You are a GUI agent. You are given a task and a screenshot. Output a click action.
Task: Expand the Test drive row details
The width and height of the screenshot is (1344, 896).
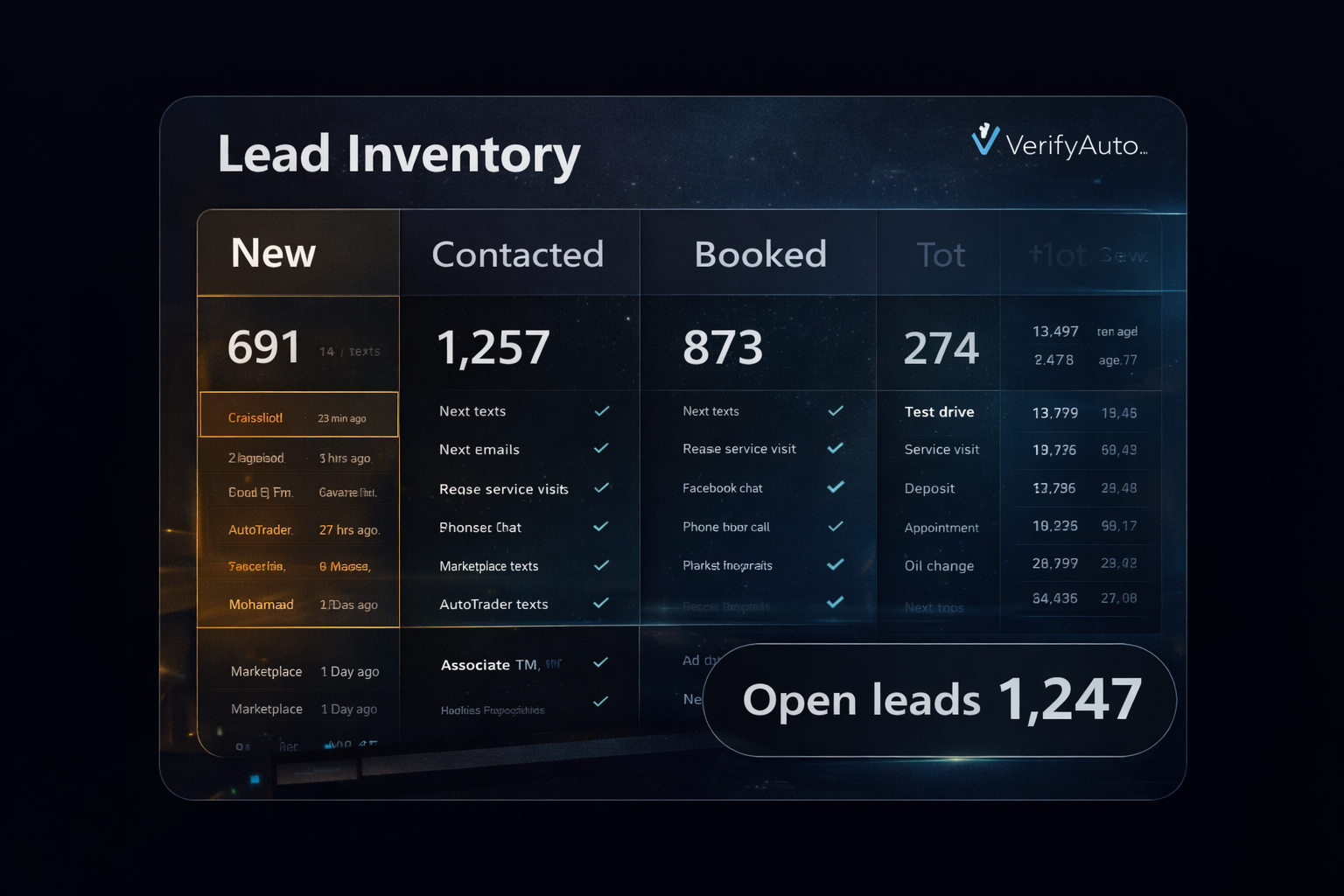[939, 411]
